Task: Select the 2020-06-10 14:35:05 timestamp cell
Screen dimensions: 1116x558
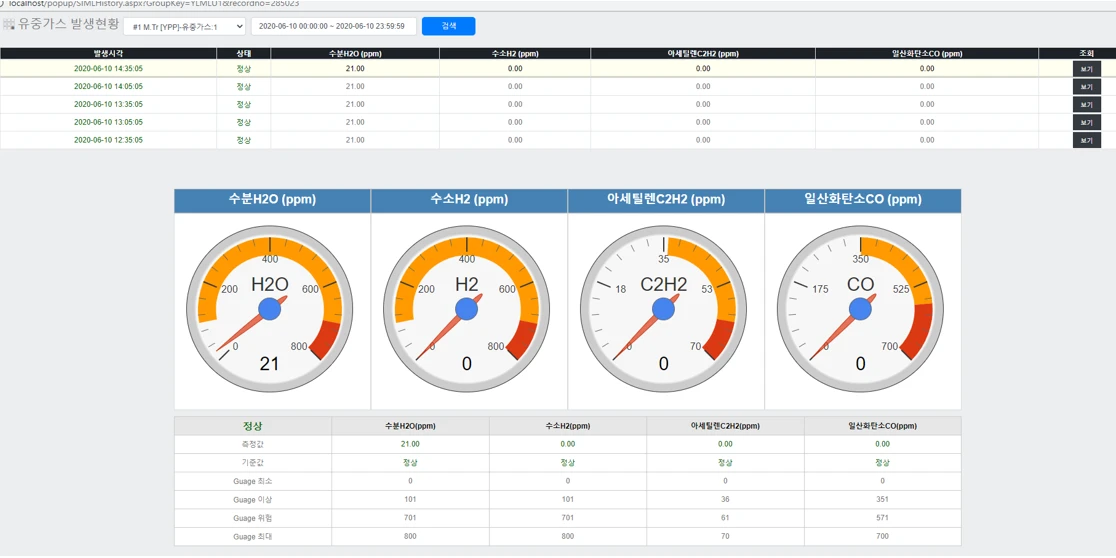Action: click(108, 68)
